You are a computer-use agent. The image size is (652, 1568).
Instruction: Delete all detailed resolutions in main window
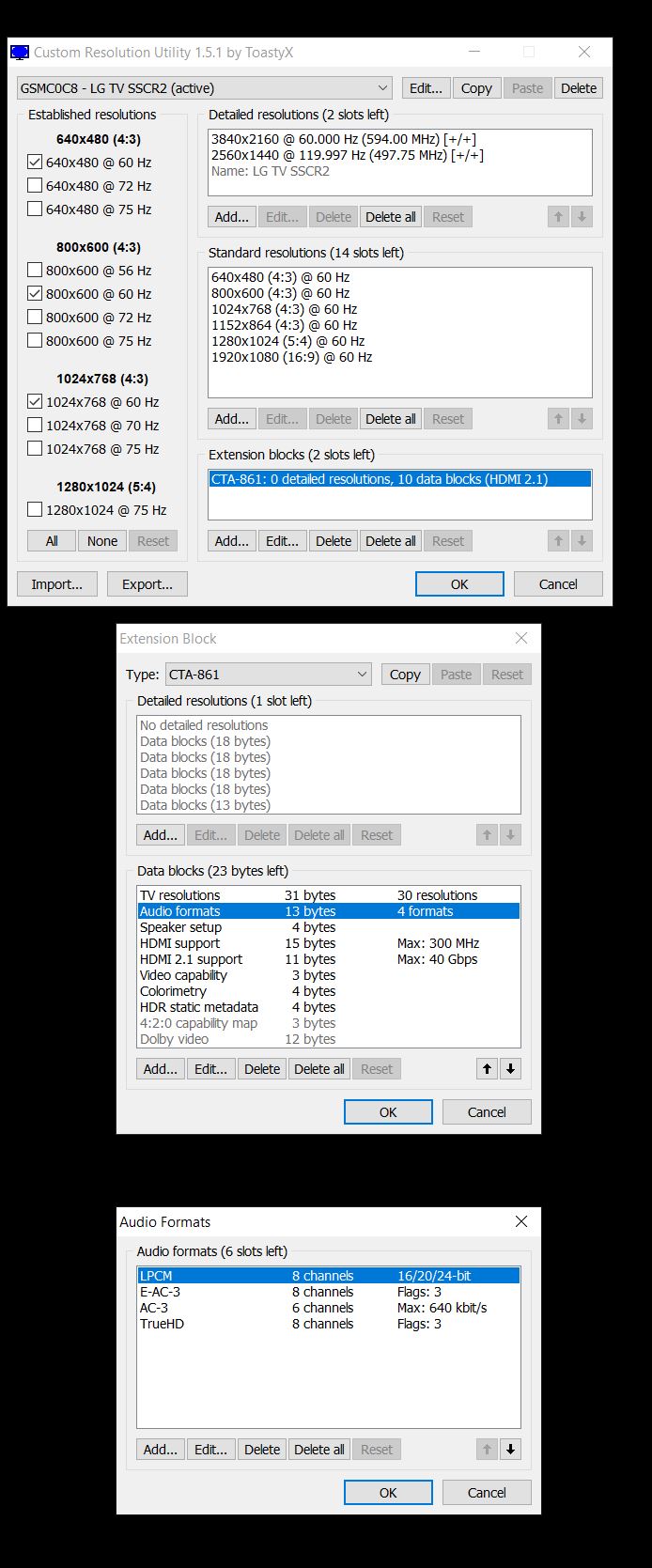click(x=390, y=217)
